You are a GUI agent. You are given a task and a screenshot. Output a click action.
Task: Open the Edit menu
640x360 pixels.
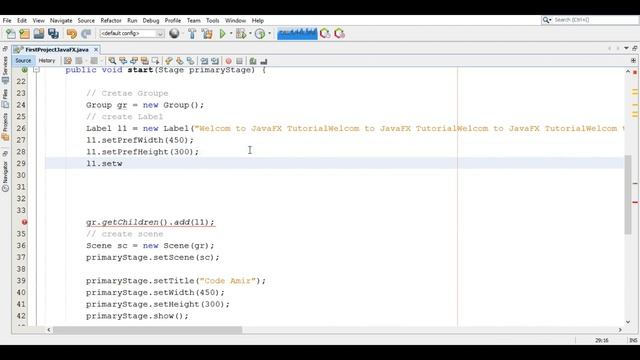pyautogui.click(x=22, y=20)
